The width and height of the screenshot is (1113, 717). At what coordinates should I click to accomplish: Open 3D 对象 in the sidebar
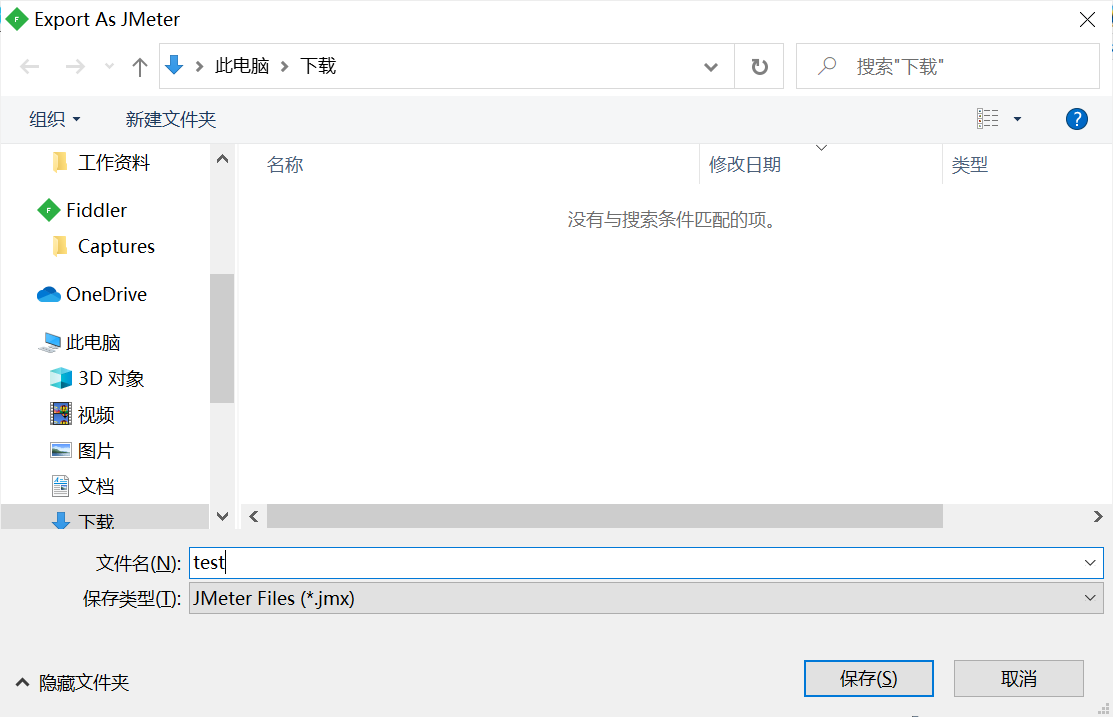[x=111, y=378]
